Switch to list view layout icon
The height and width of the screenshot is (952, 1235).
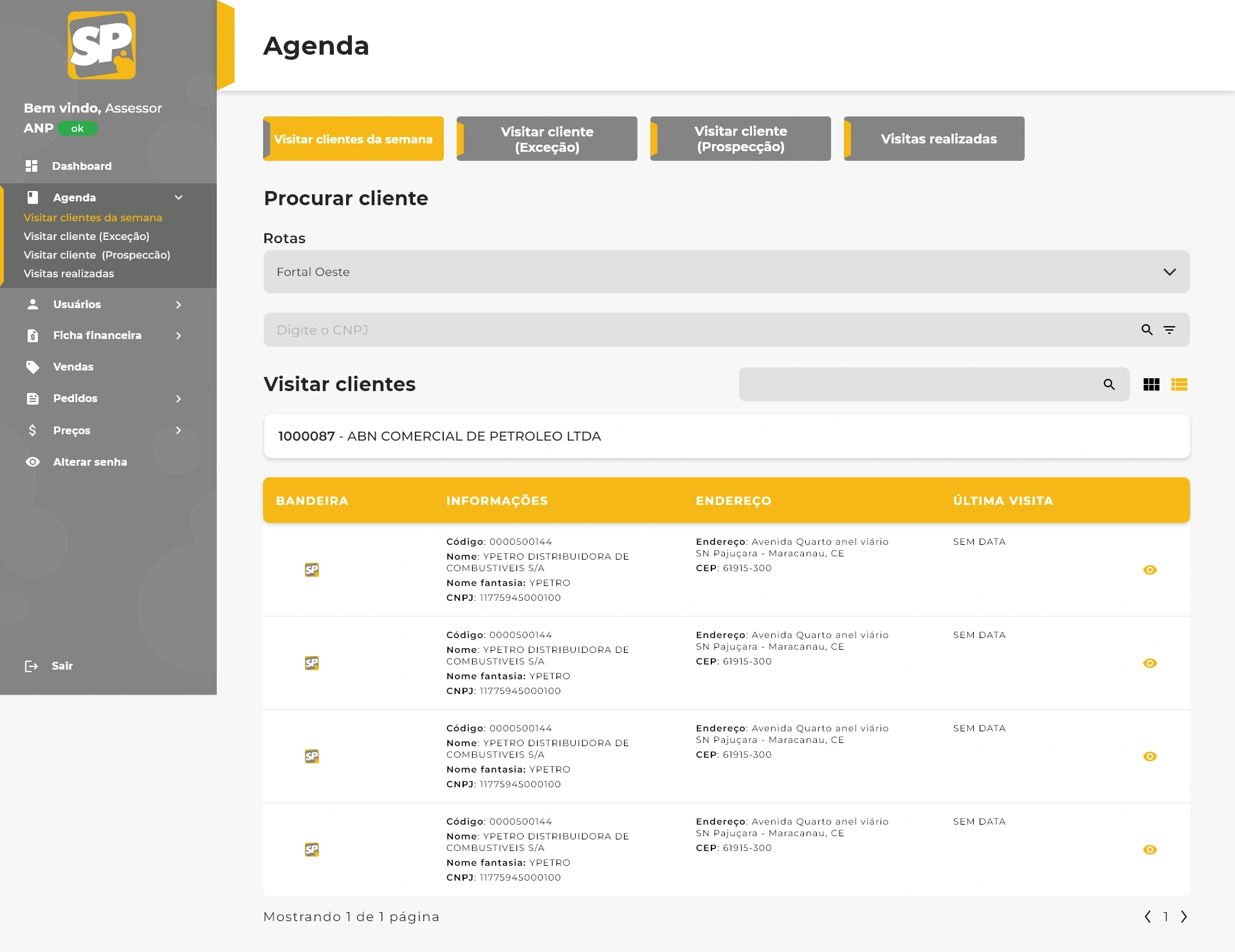[x=1179, y=385]
